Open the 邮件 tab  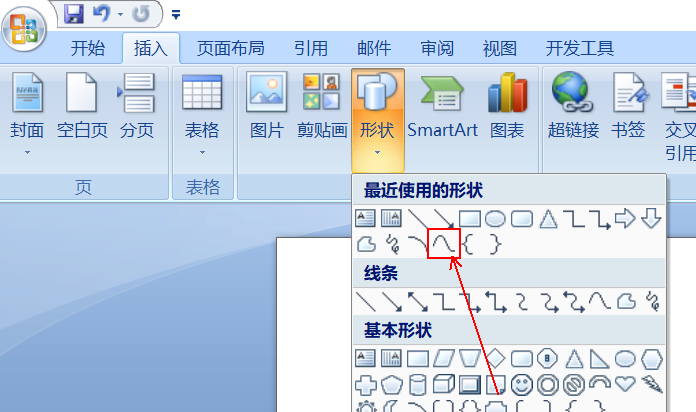point(374,48)
